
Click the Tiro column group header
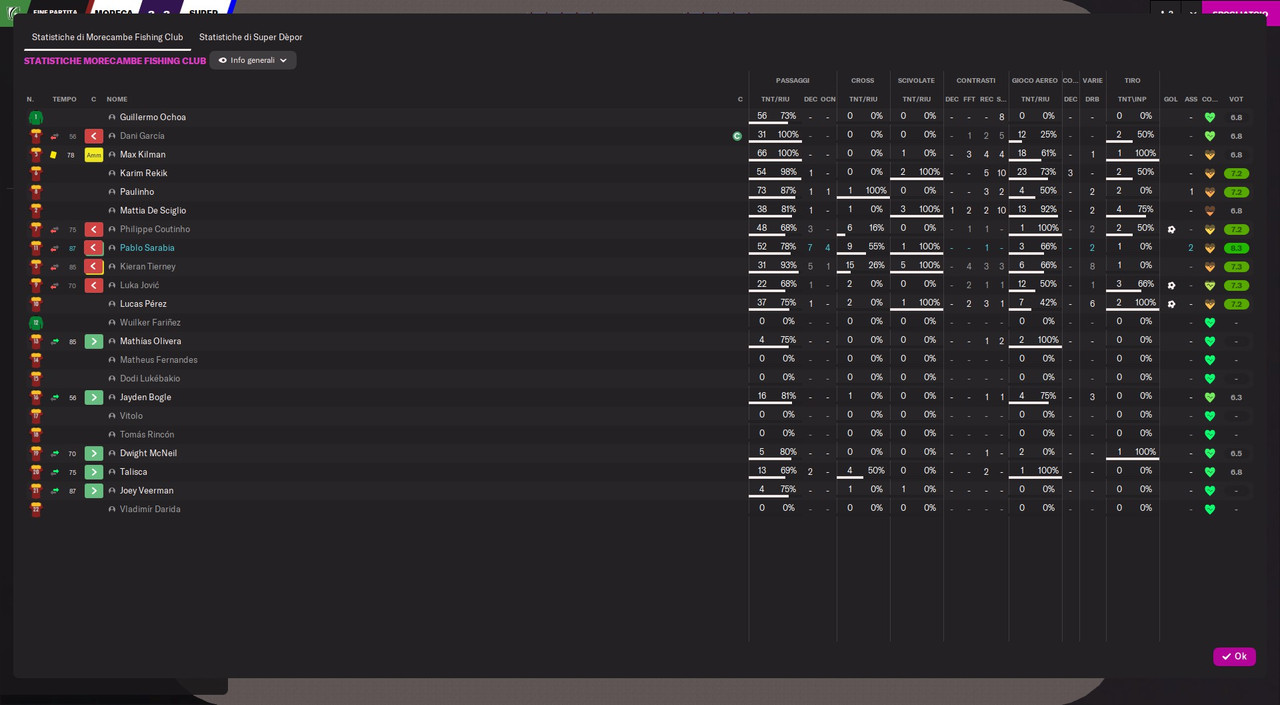pyautogui.click(x=1132, y=80)
